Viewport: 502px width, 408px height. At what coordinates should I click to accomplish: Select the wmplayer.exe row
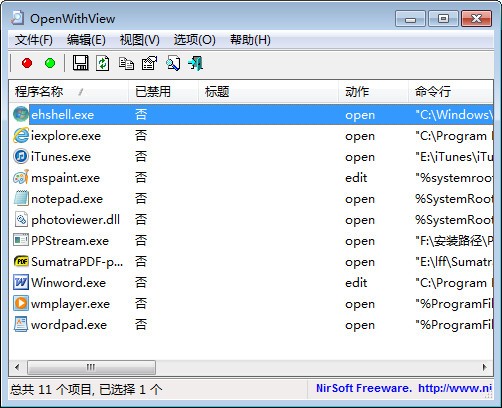click(x=252, y=303)
